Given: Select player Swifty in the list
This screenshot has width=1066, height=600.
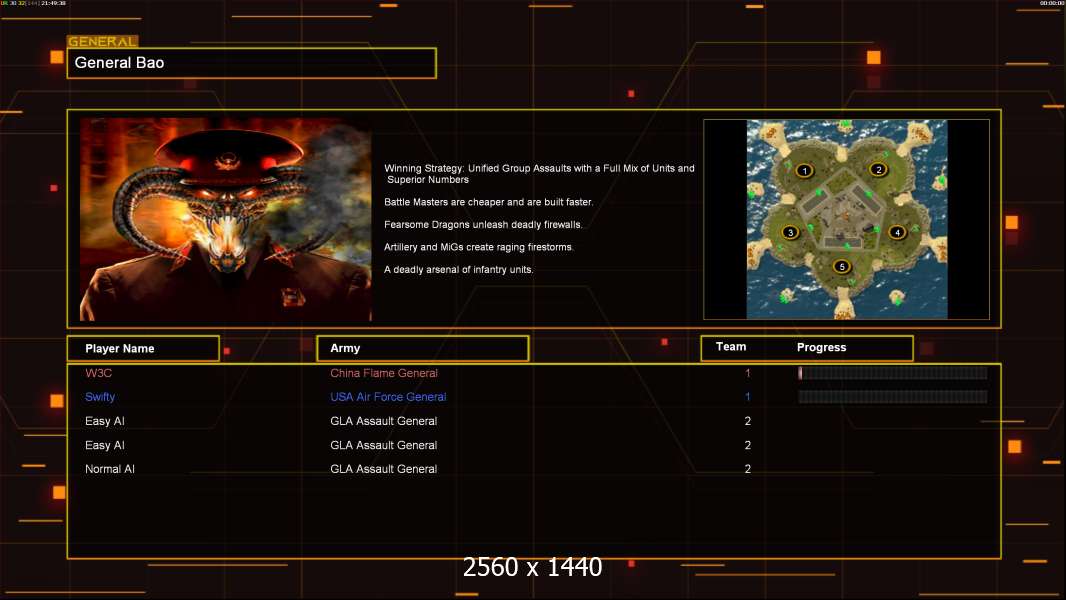Looking at the screenshot, I should pos(100,397).
